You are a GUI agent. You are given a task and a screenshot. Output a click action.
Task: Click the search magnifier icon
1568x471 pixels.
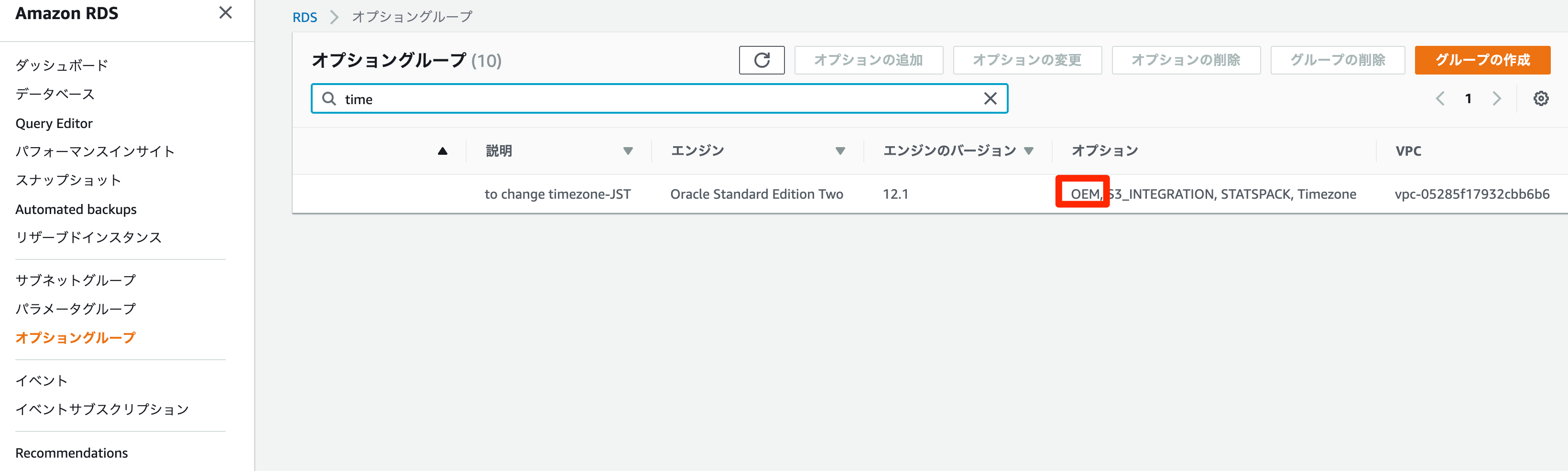click(329, 98)
